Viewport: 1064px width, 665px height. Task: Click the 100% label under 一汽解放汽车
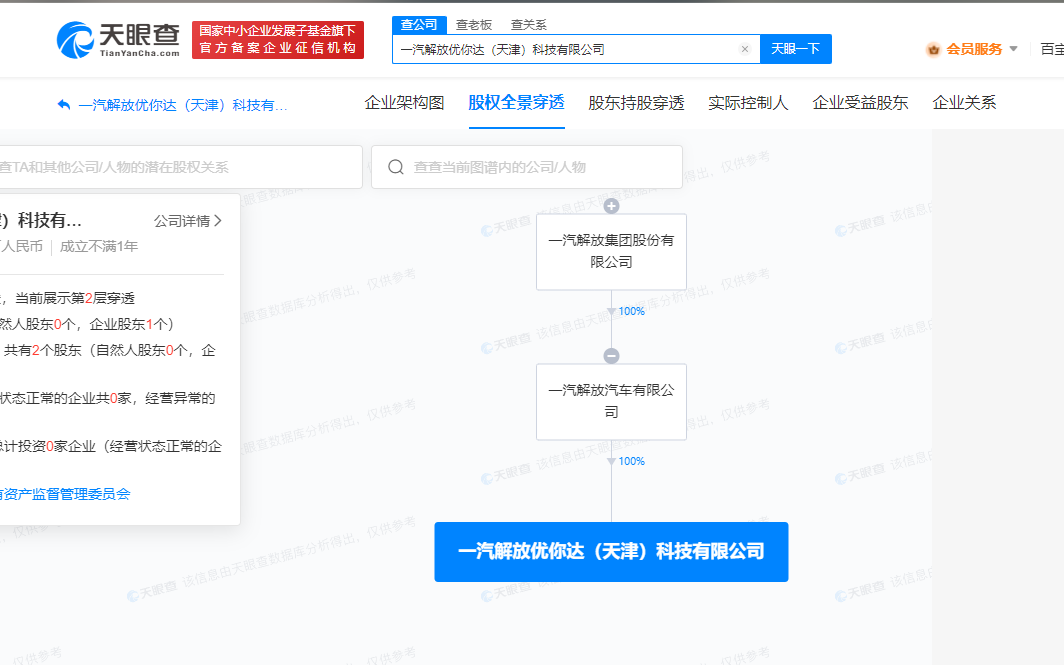(631, 461)
